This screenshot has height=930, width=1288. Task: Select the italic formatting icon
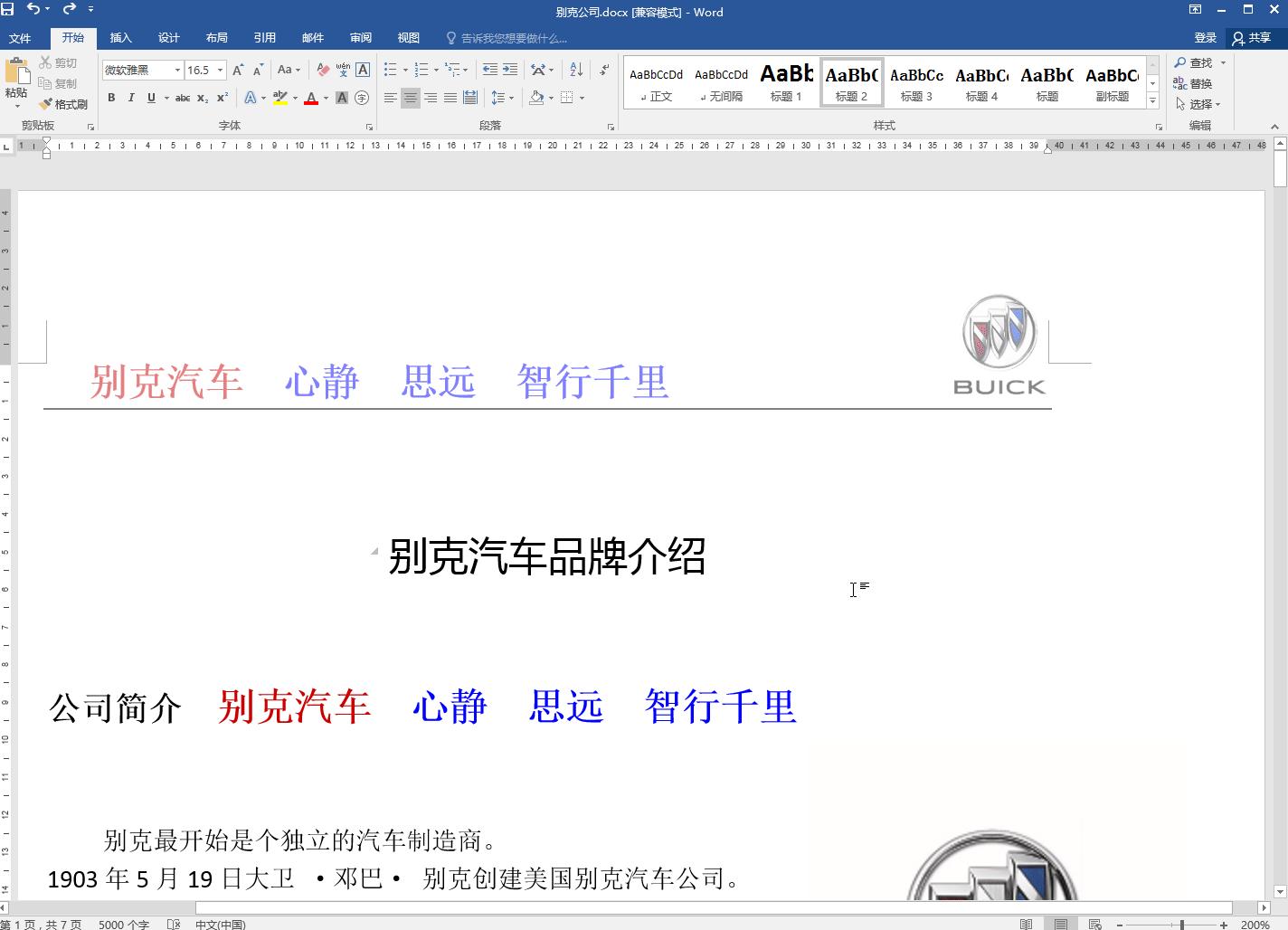click(x=129, y=98)
